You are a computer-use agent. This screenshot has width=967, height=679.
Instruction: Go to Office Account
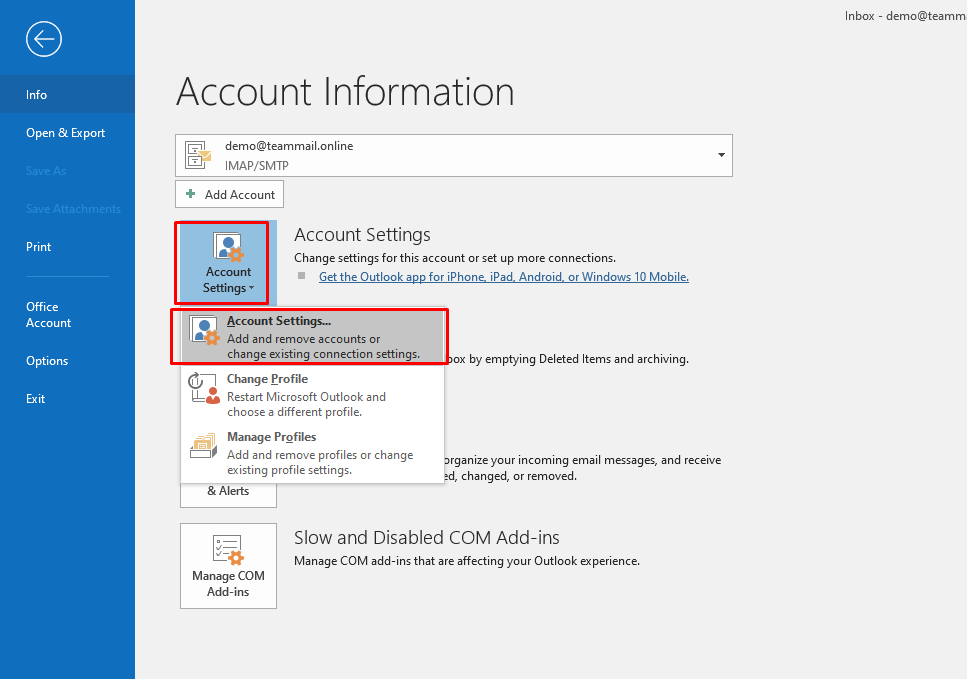pyautogui.click(x=48, y=315)
